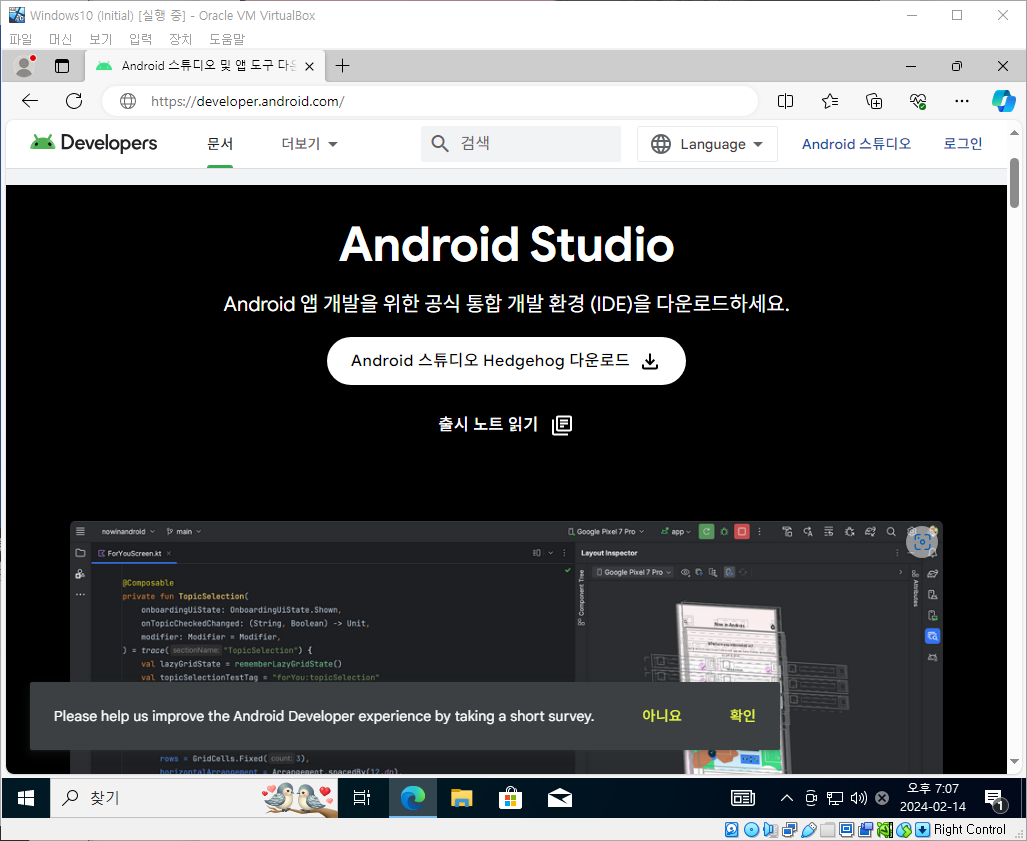The image size is (1027, 841).
Task: Click VirtualBox recording status icon
Action: [866, 830]
